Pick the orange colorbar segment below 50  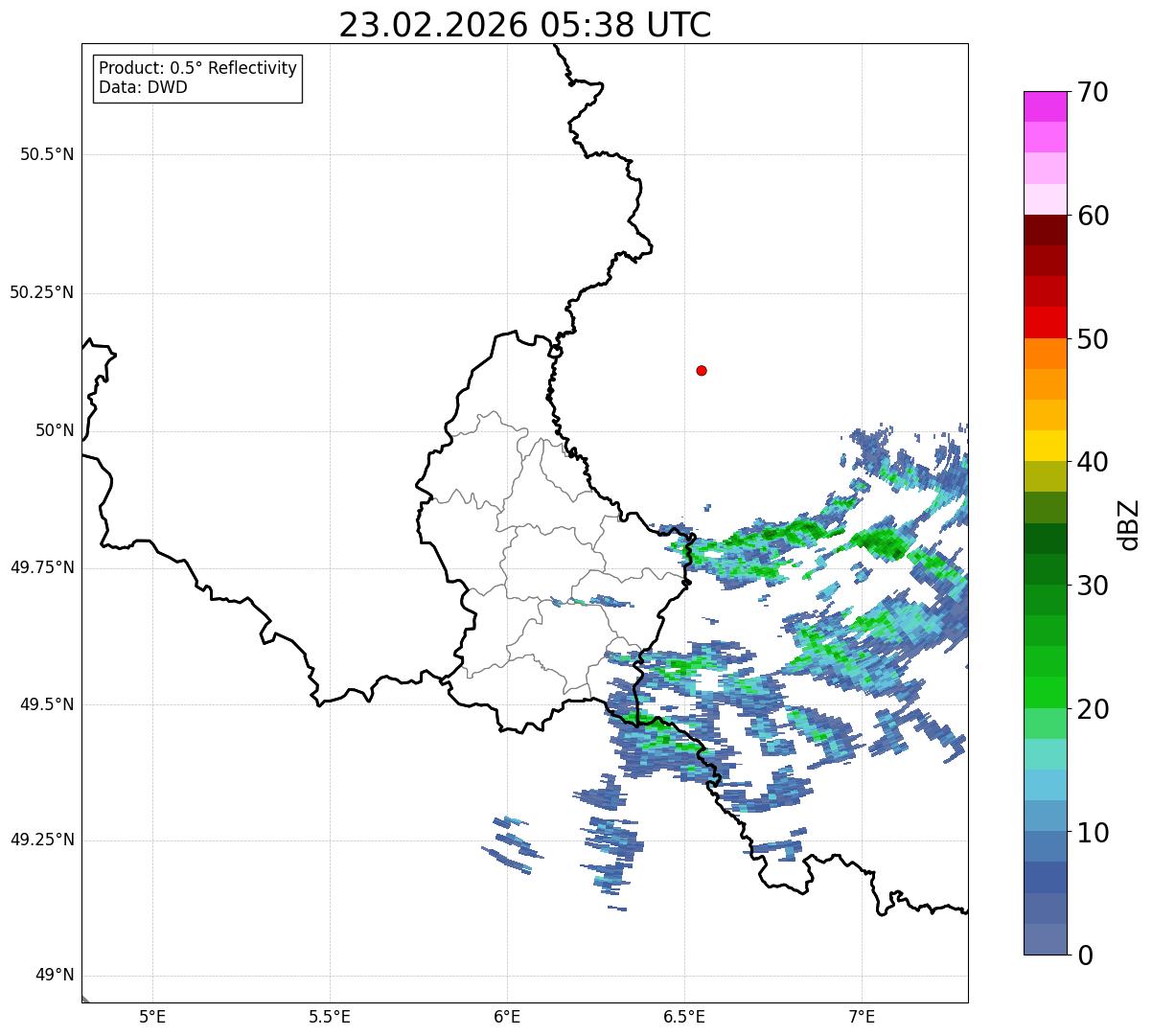(1045, 353)
